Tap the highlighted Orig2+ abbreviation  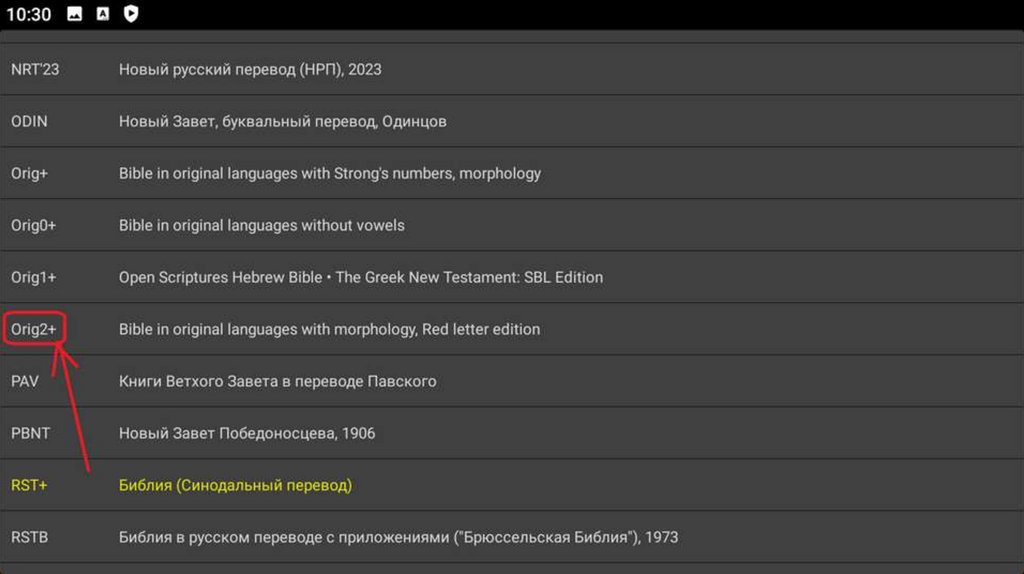(x=34, y=329)
